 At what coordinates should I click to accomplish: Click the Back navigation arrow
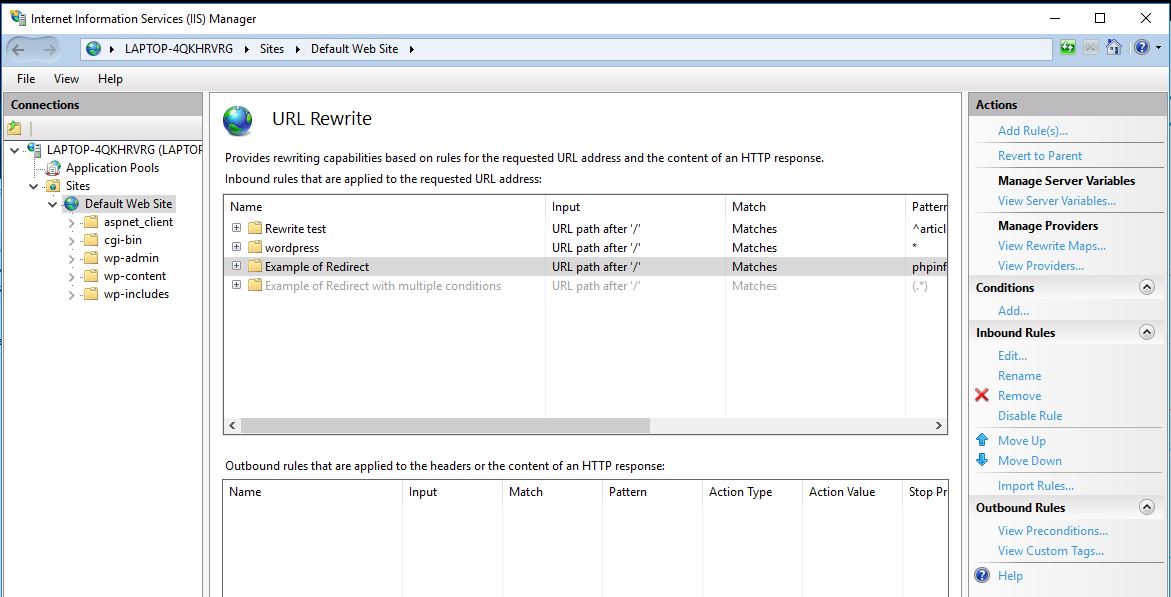pos(17,48)
